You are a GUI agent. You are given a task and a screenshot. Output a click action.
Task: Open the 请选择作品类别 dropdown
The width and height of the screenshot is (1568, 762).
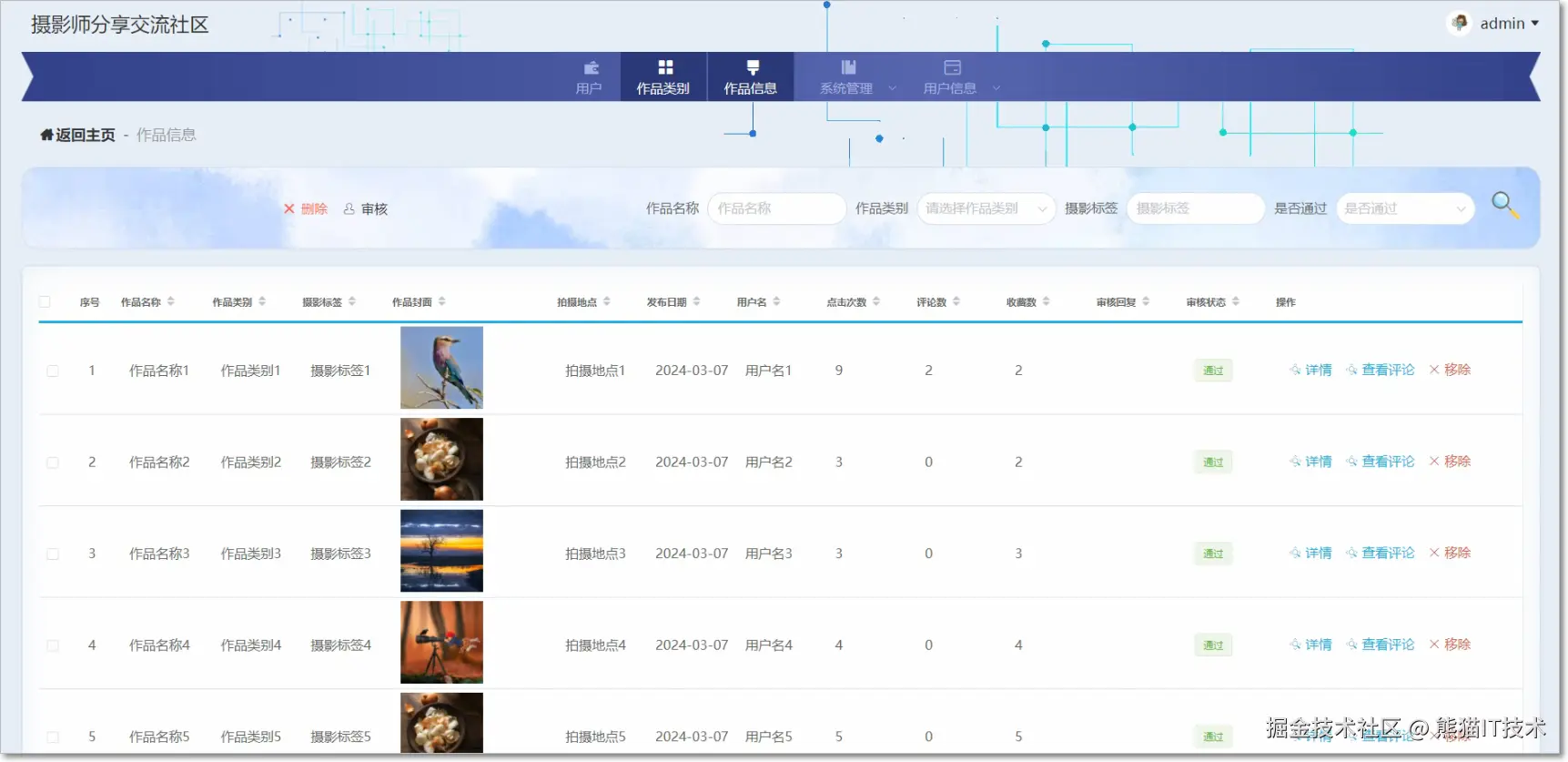[986, 208]
